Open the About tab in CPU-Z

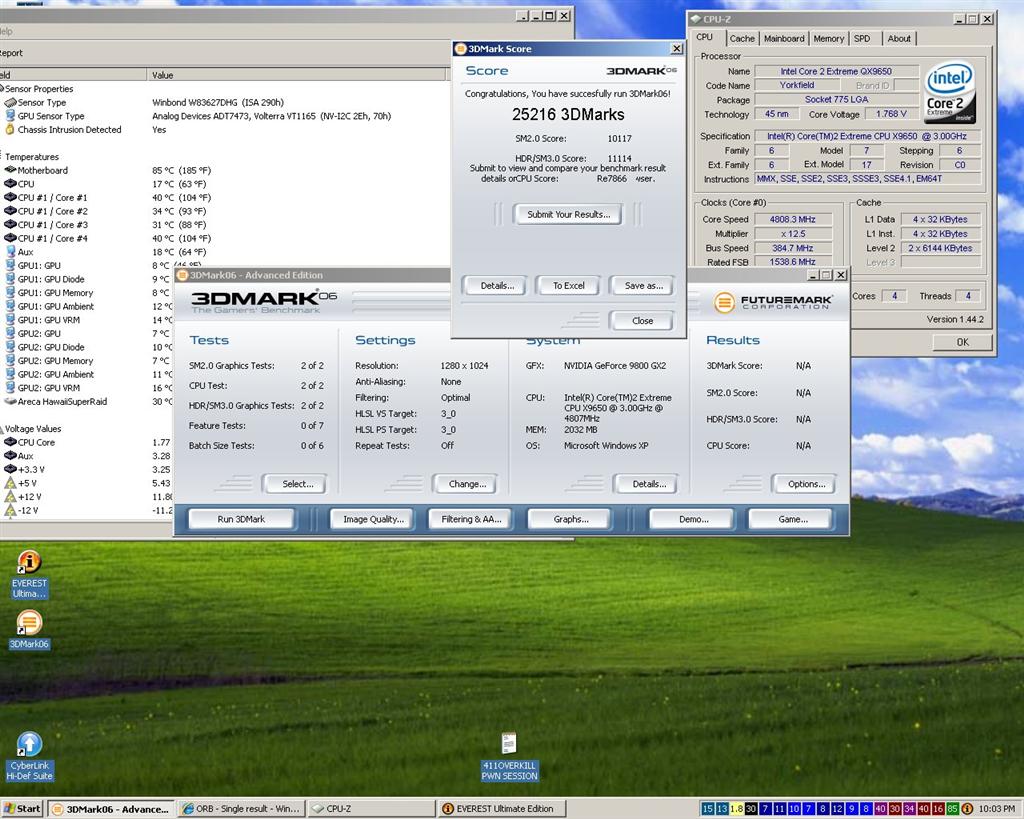[x=899, y=39]
